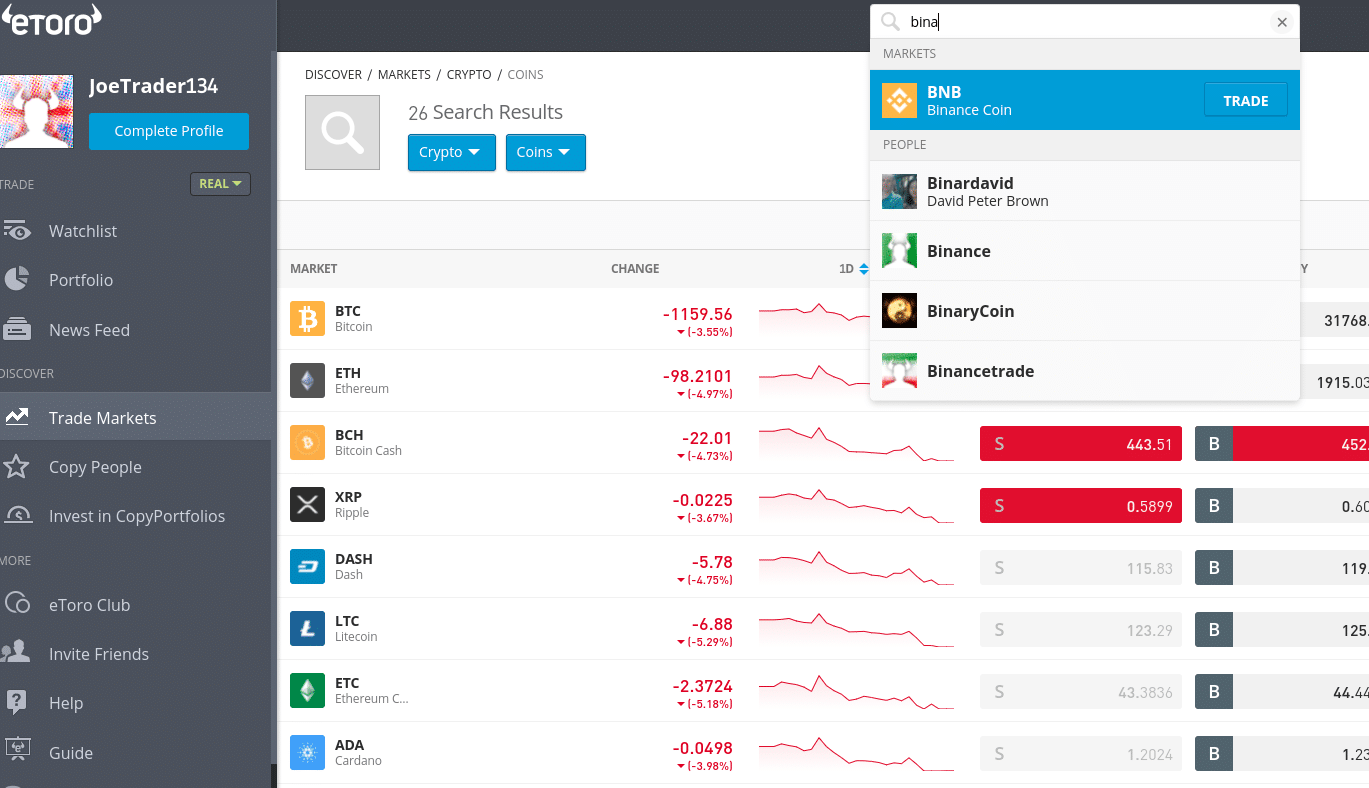The image size is (1369, 788).
Task: Open Binancetrade user result
Action: 1085,371
